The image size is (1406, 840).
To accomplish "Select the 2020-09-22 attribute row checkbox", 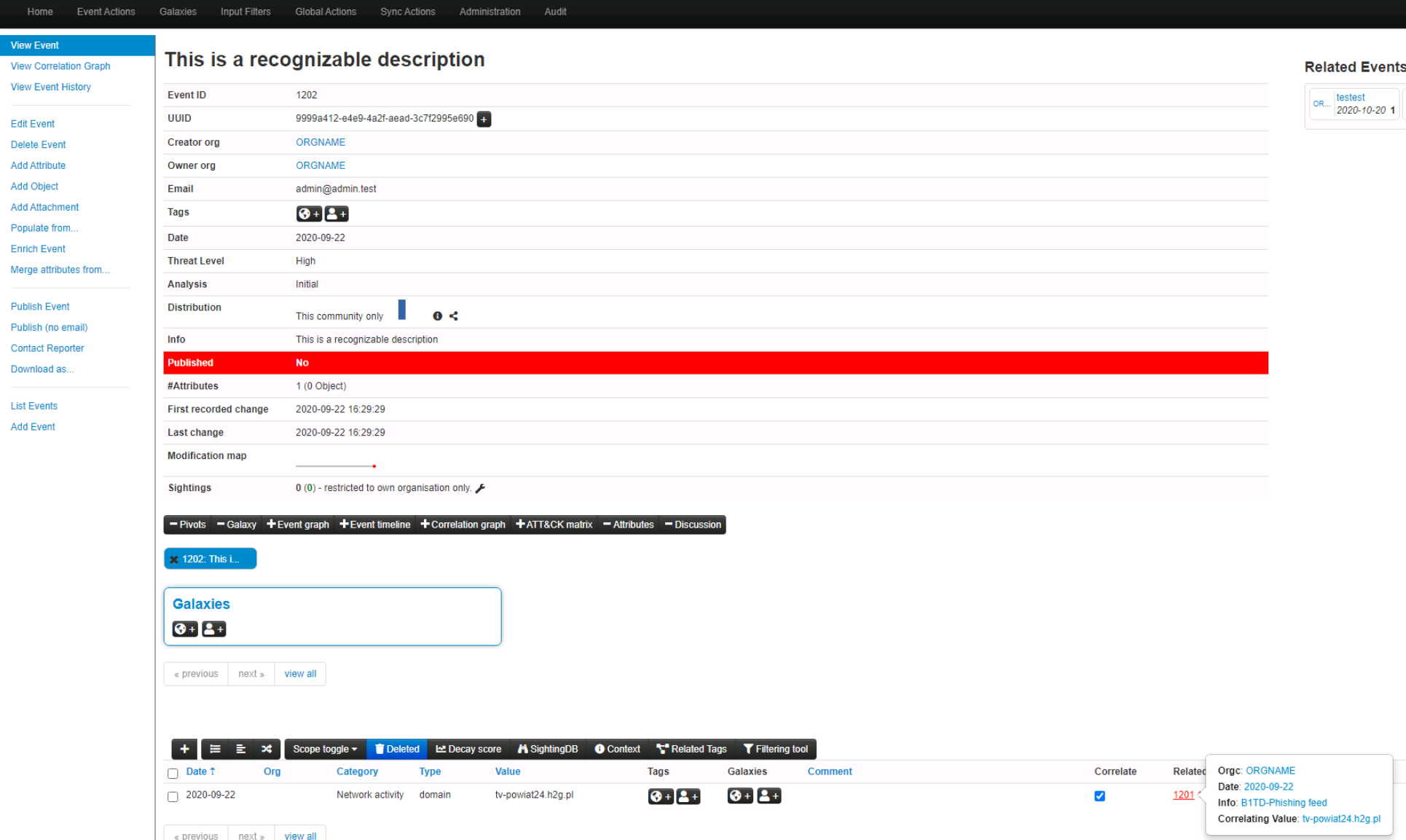I will [x=173, y=796].
